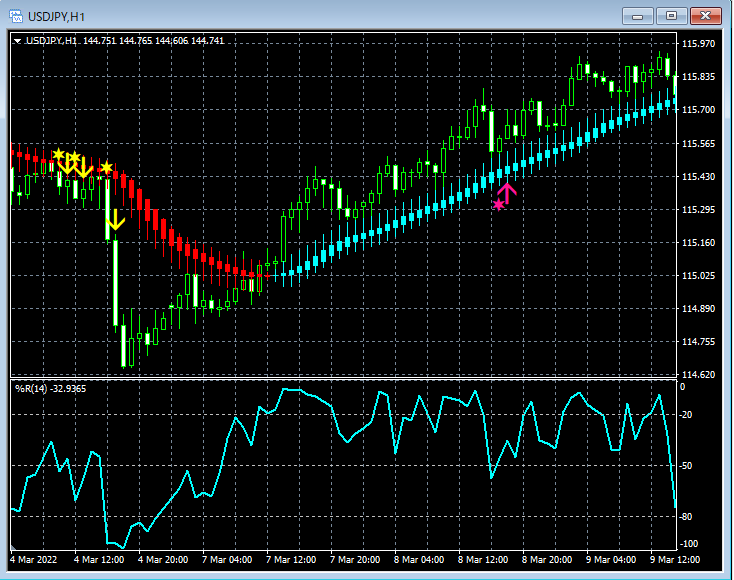The image size is (734, 580).
Task: Click price label 115.565 on price scale
Action: pyautogui.click(x=698, y=143)
